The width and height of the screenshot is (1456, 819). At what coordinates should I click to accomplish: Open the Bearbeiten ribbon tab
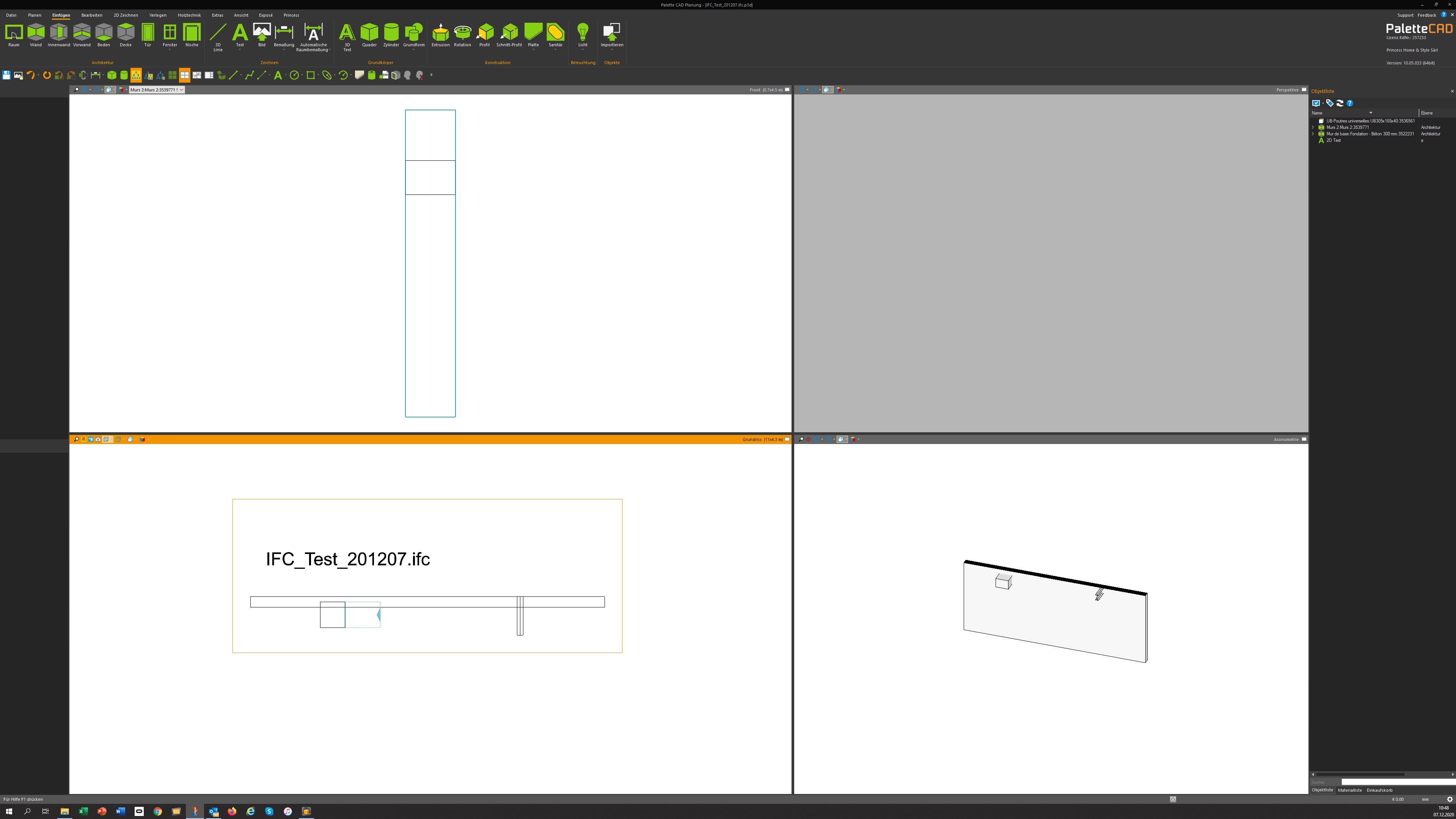click(91, 15)
